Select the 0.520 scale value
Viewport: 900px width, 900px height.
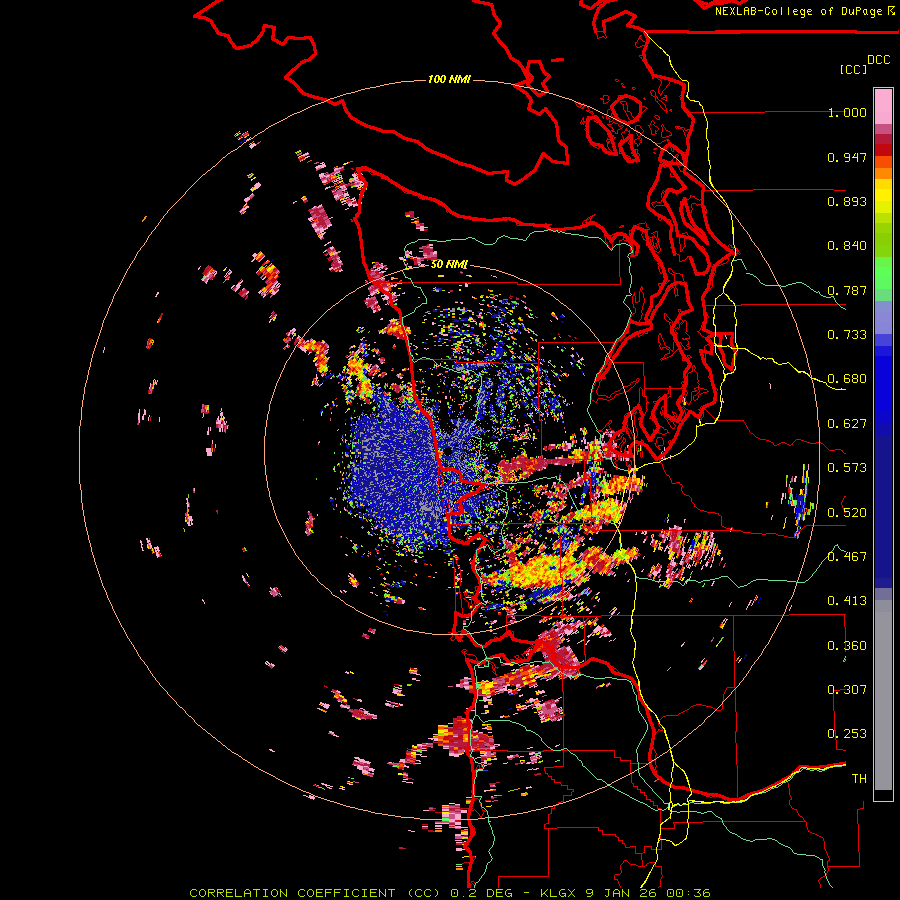pos(847,513)
